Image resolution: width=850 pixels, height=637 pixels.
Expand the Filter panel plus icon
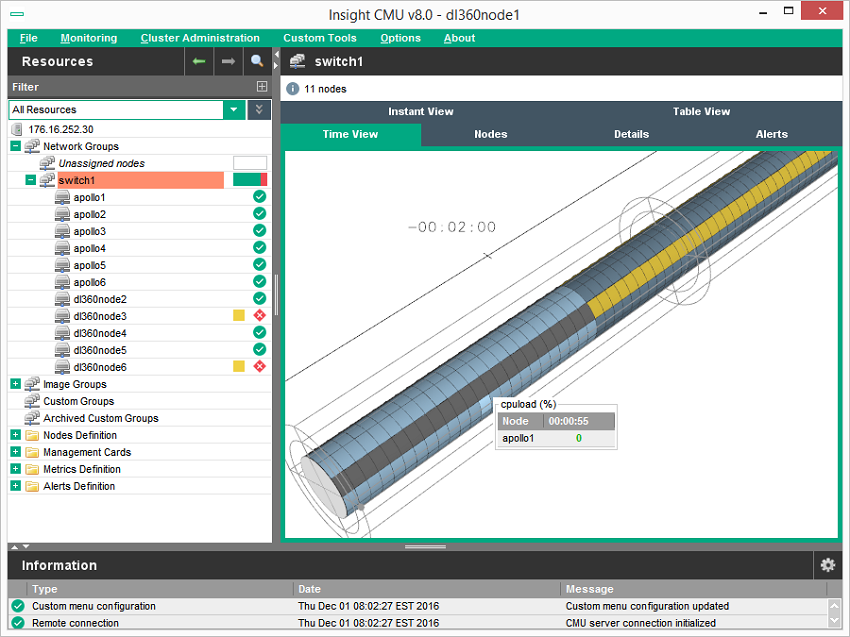tap(262, 87)
